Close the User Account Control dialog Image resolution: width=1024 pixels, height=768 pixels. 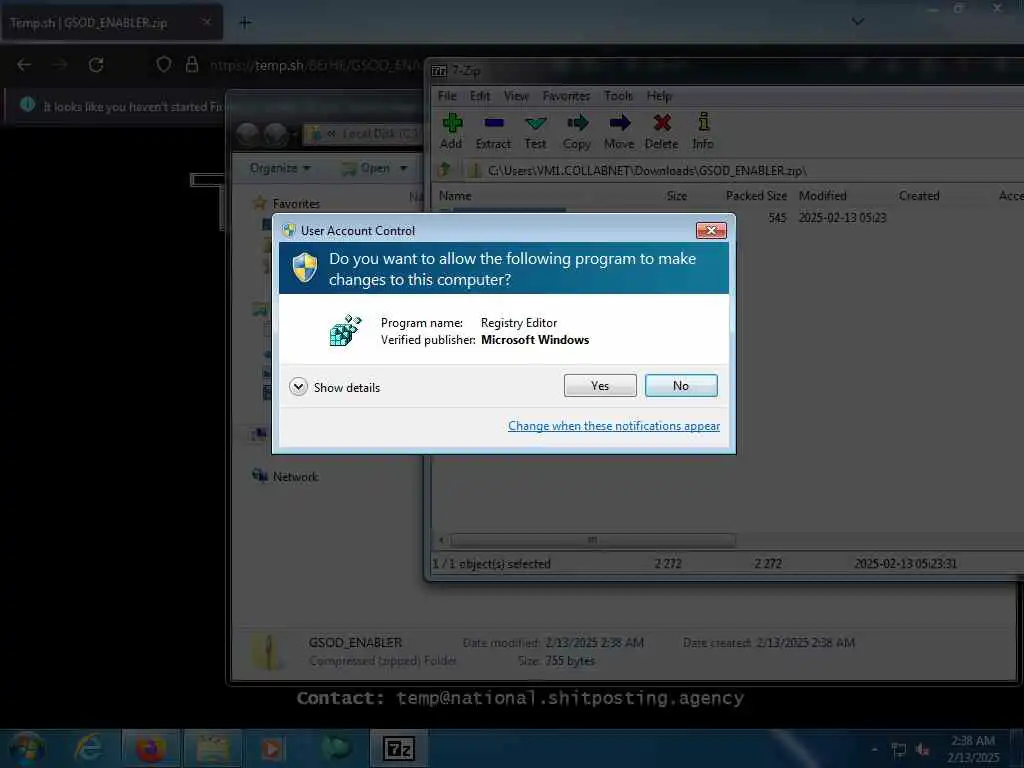point(711,231)
